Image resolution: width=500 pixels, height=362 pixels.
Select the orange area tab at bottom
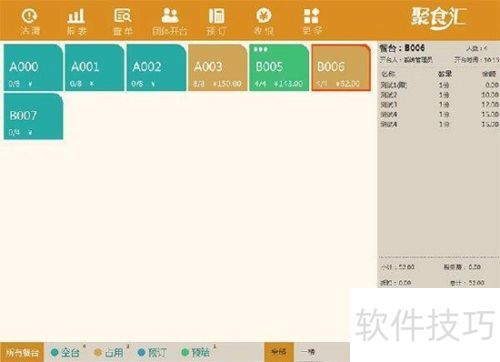click(x=279, y=352)
